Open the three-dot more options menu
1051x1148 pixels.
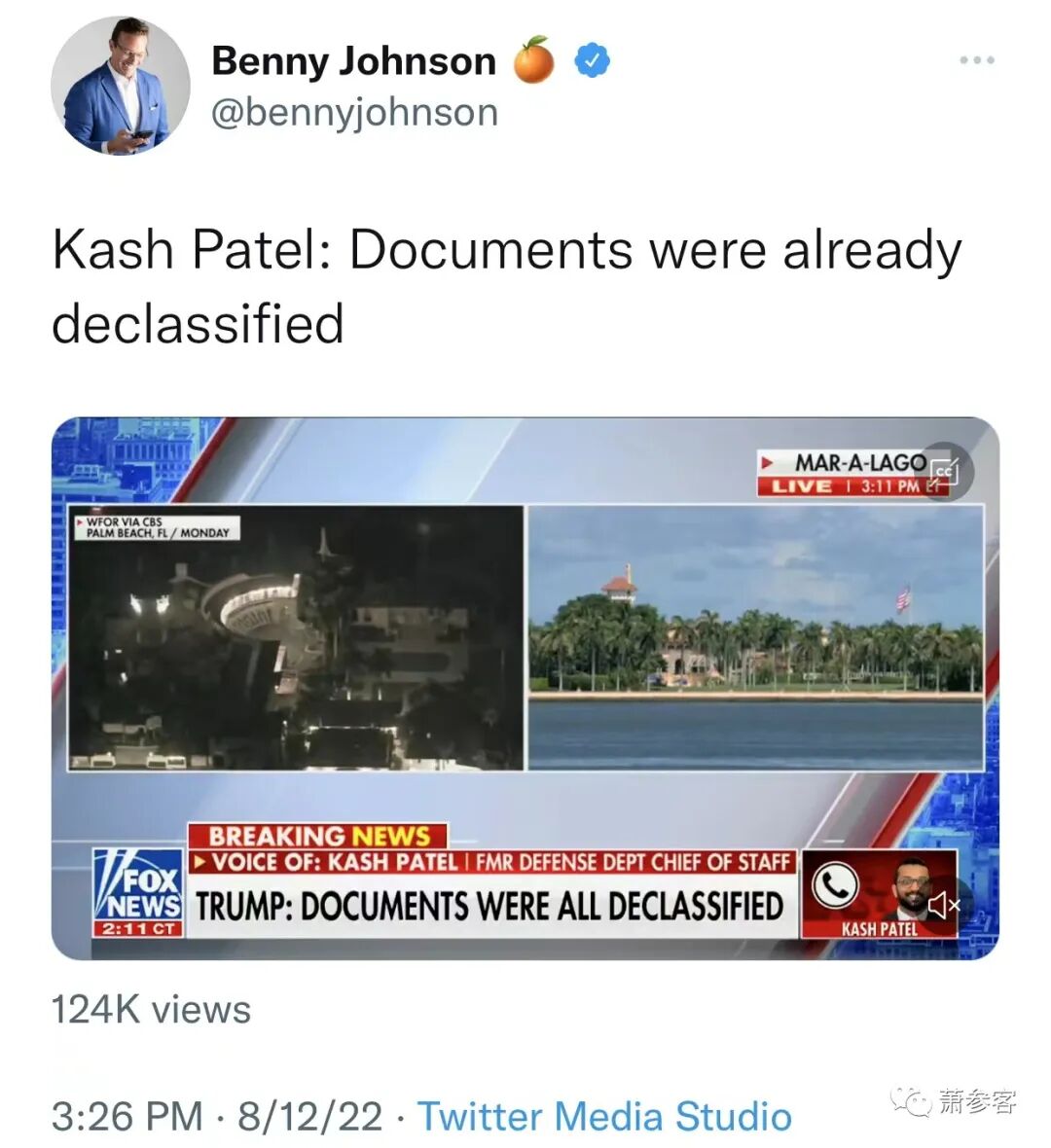point(977,60)
